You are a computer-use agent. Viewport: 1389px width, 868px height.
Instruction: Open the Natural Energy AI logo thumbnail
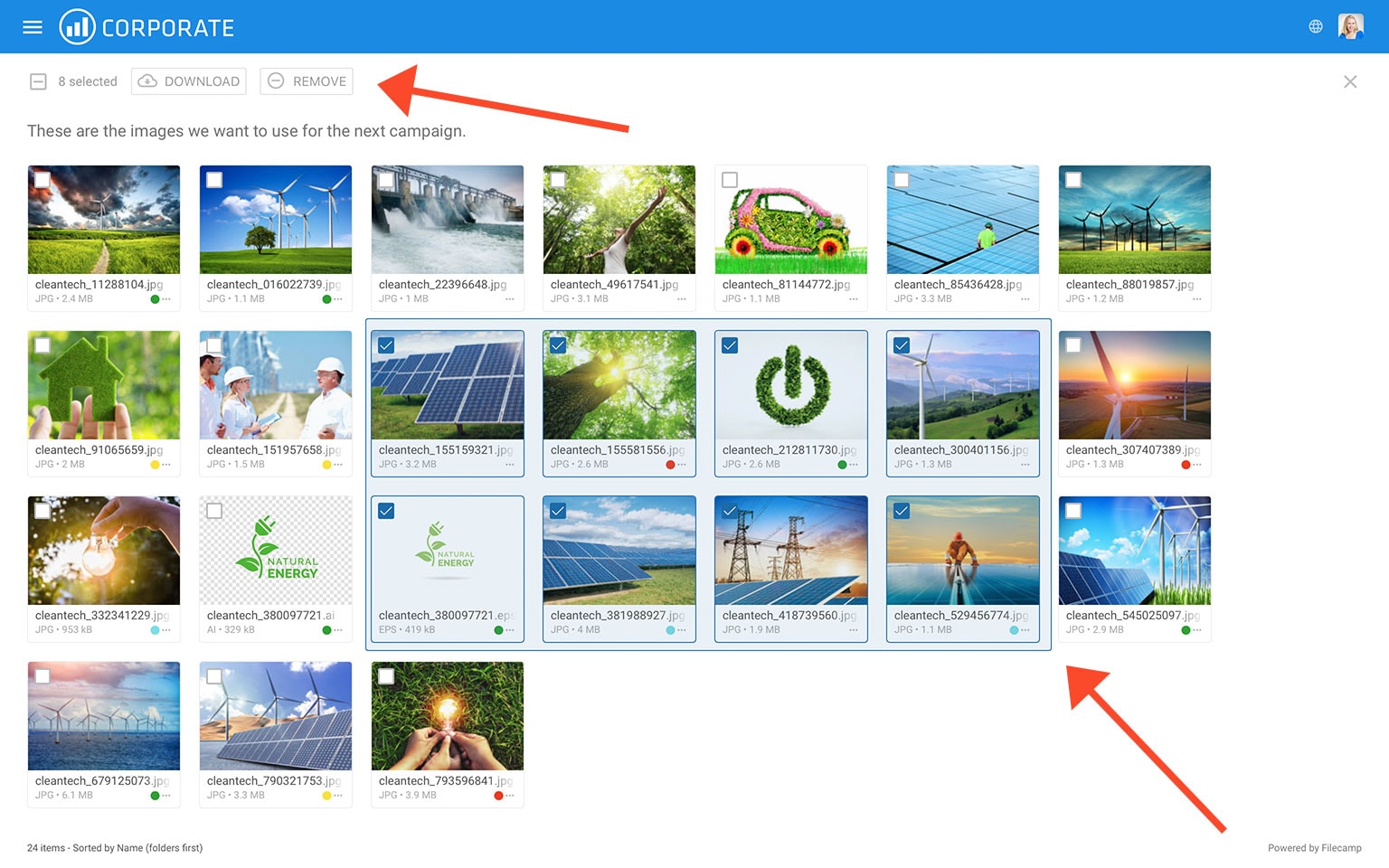276,551
